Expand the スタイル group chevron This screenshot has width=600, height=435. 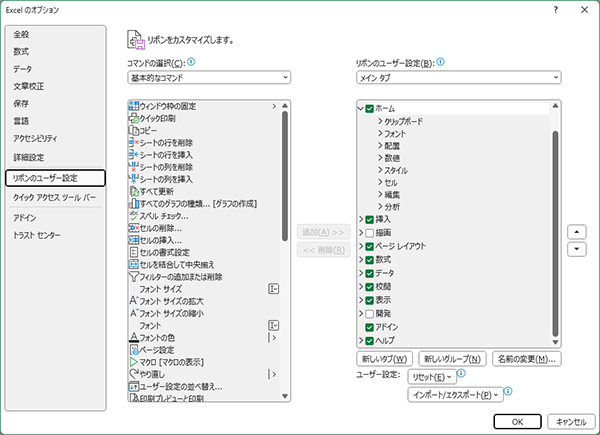tap(380, 170)
